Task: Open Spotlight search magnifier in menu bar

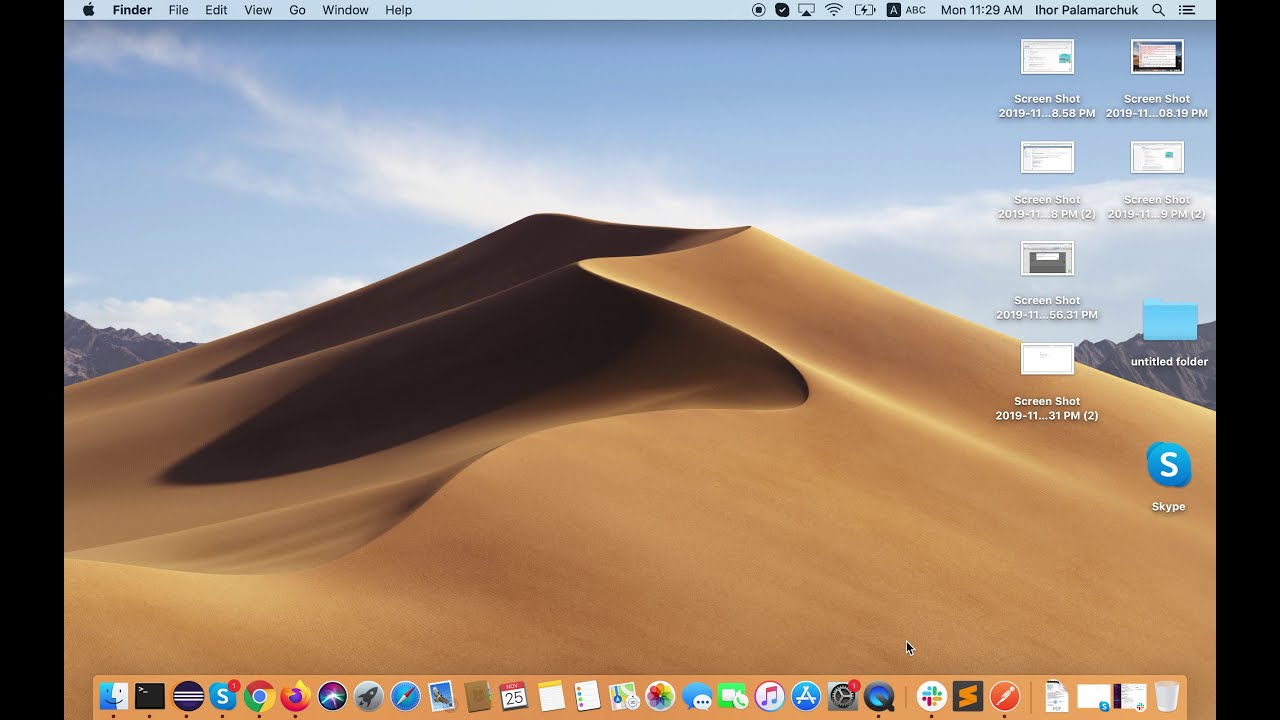Action: (1158, 10)
